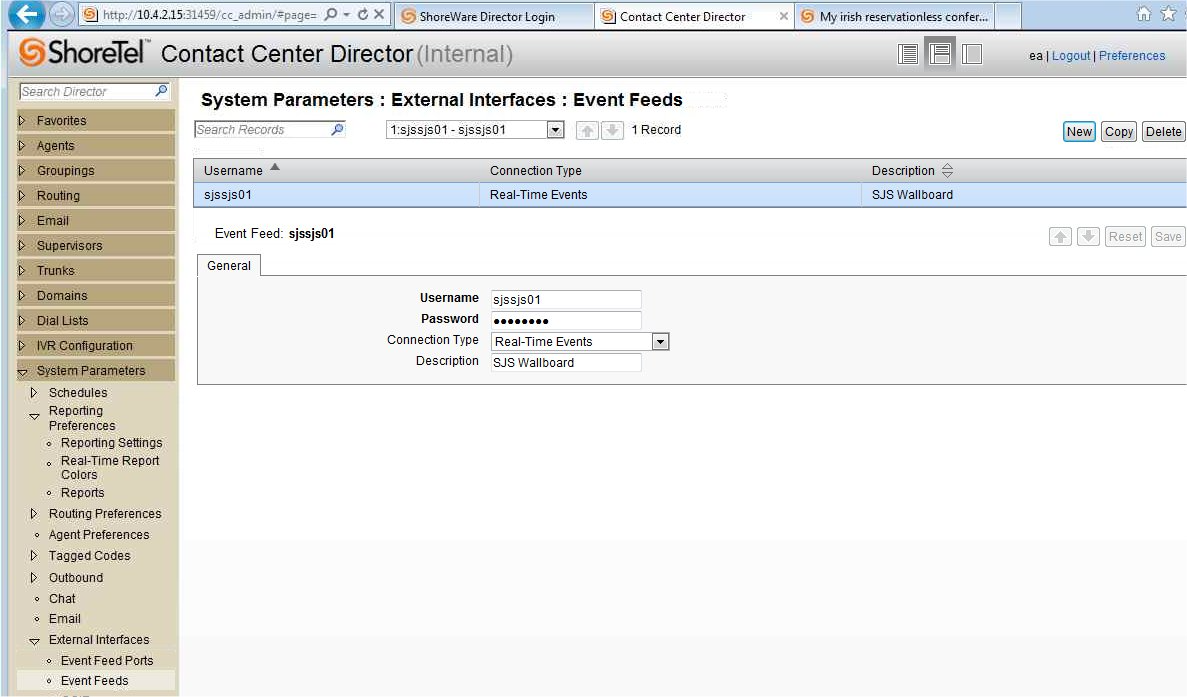The height and width of the screenshot is (697, 1187).
Task: Select the General tab
Action: tap(229, 266)
